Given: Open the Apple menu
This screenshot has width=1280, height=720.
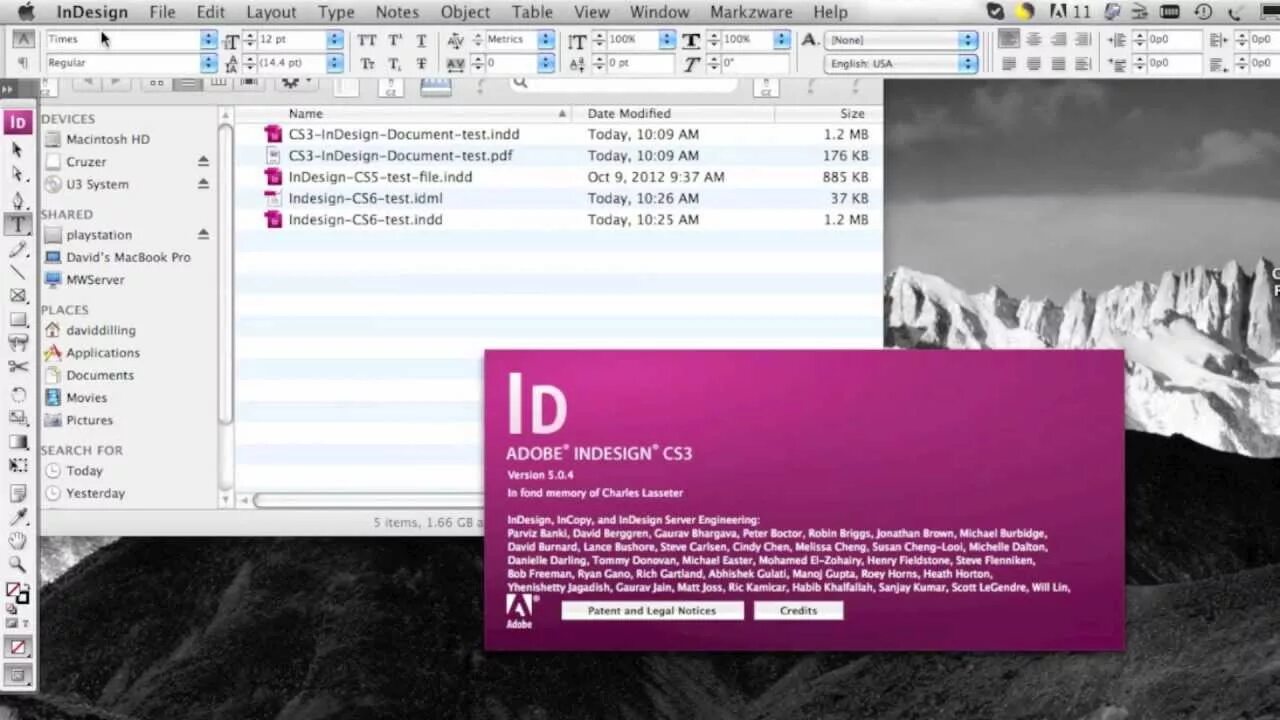Looking at the screenshot, I should 26,12.
